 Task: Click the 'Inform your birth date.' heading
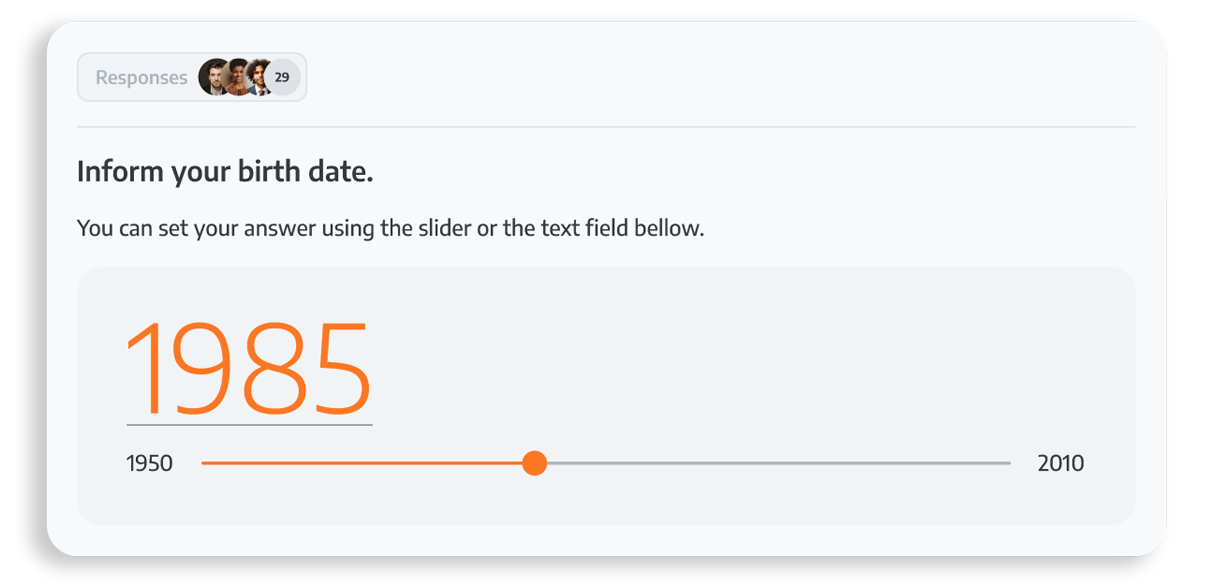[225, 172]
